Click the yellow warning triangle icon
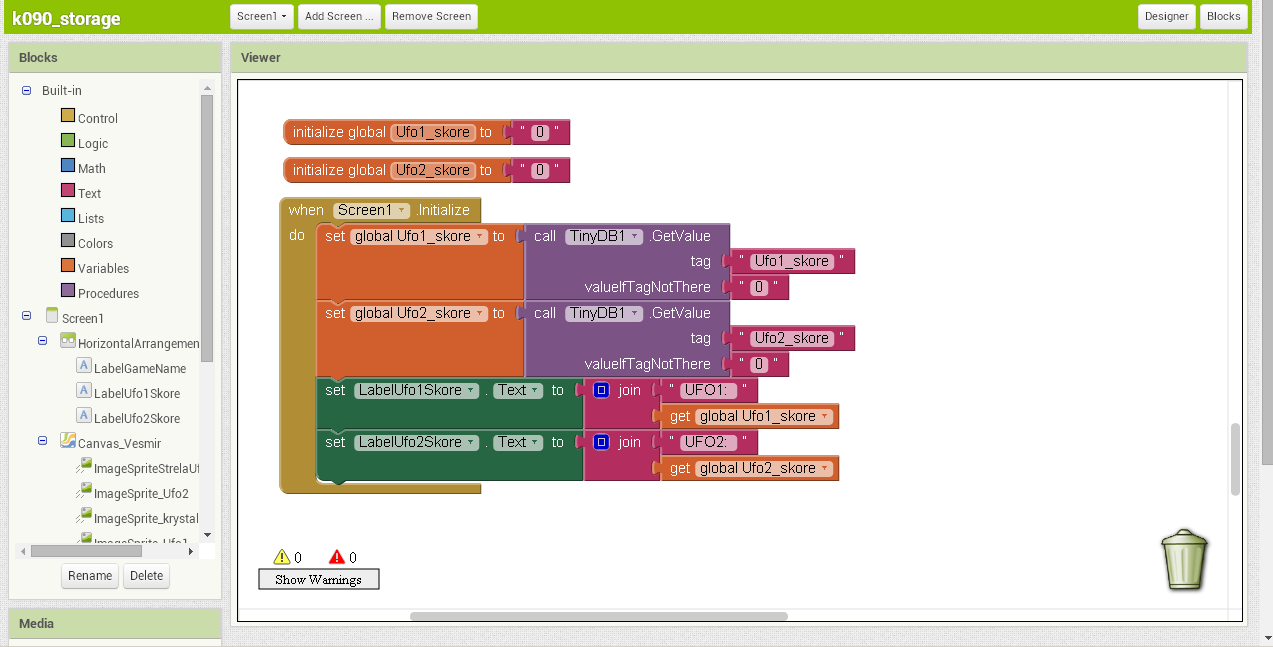This screenshot has width=1273, height=647. click(282, 557)
